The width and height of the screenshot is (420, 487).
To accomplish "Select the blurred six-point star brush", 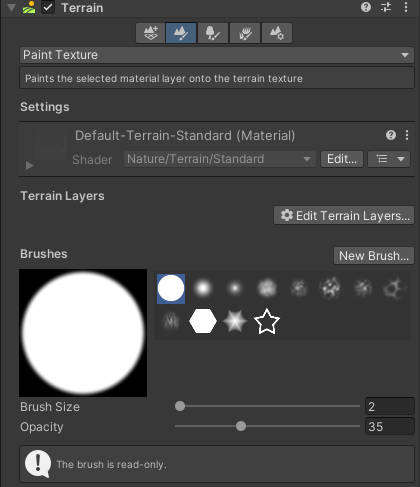I will click(235, 321).
